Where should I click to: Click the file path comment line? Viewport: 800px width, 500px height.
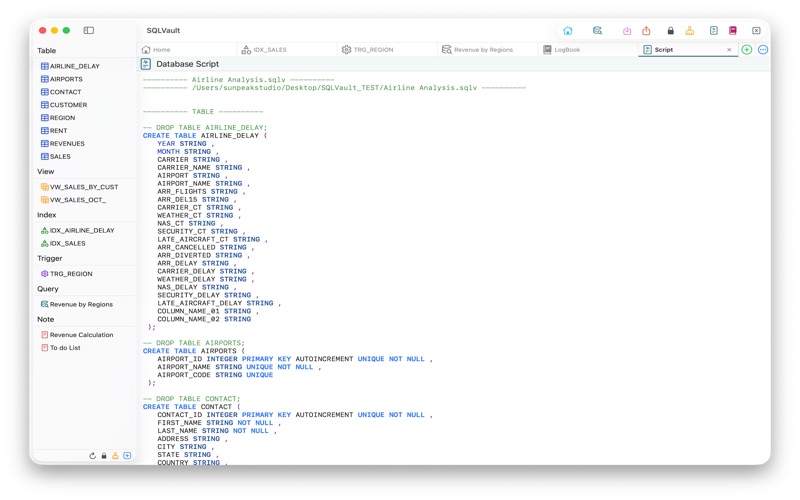tap(334, 88)
